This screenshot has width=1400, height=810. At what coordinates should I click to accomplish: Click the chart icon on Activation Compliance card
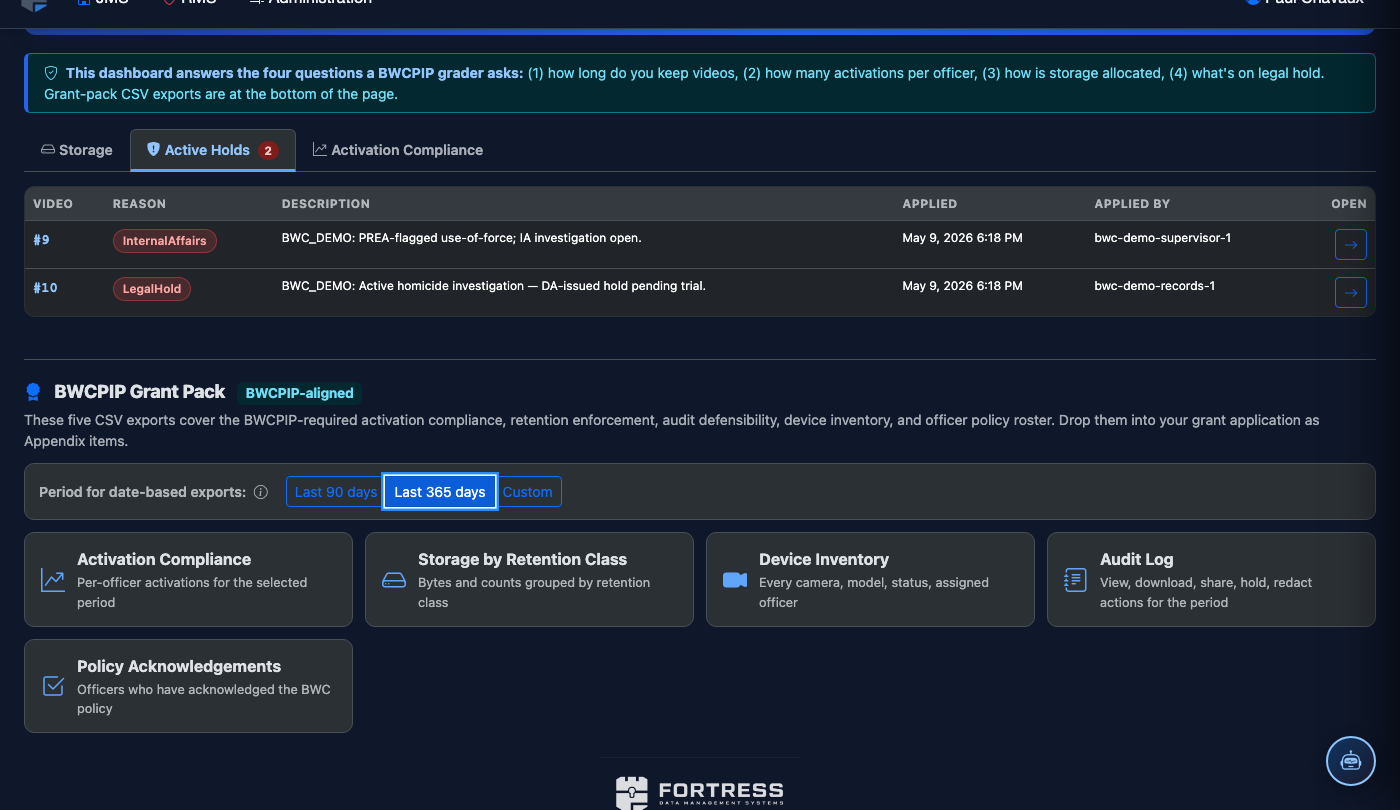[x=53, y=580]
